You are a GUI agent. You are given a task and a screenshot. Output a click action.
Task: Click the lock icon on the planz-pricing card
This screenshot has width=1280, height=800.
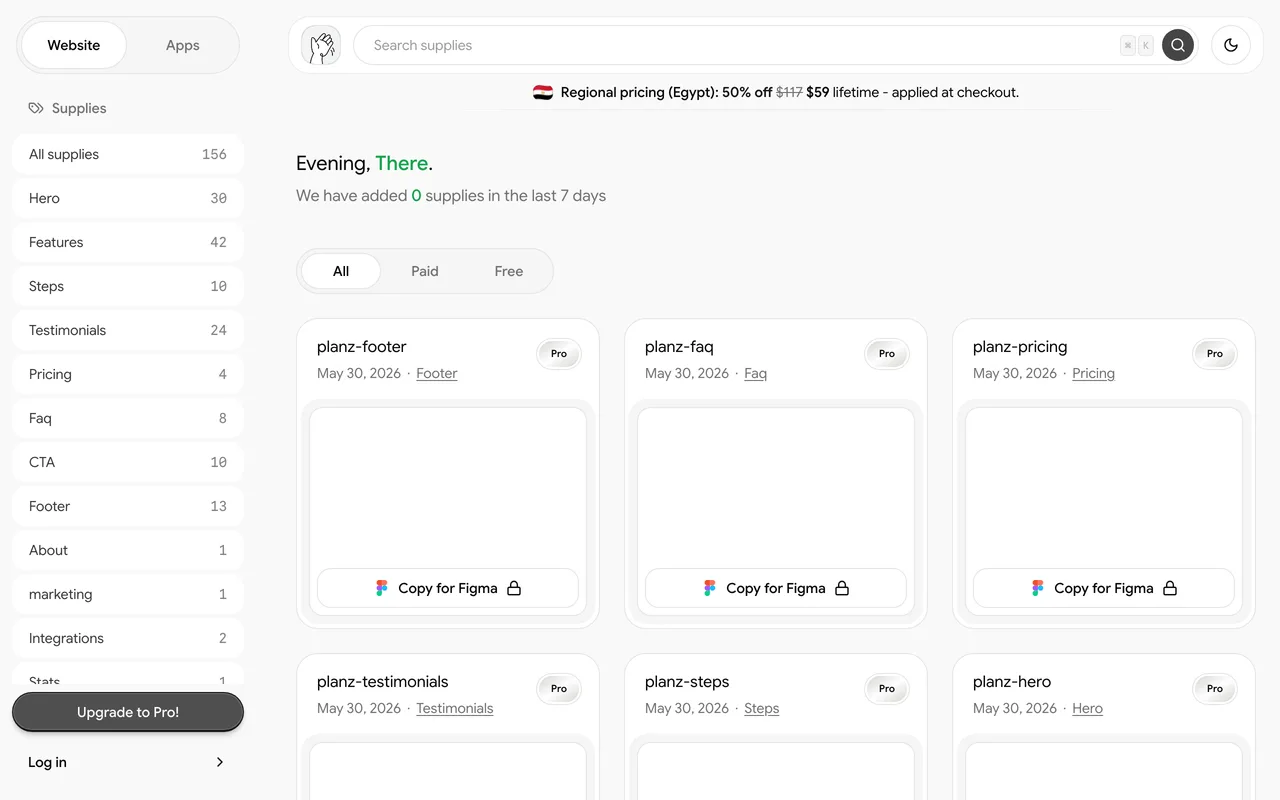pyautogui.click(x=1170, y=588)
